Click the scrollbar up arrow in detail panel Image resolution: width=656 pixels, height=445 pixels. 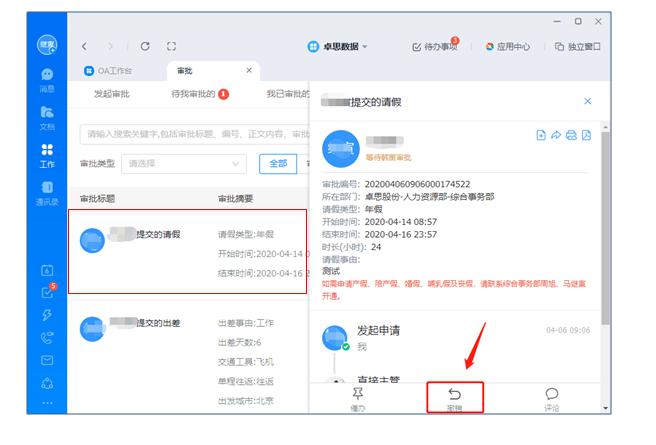coord(605,127)
